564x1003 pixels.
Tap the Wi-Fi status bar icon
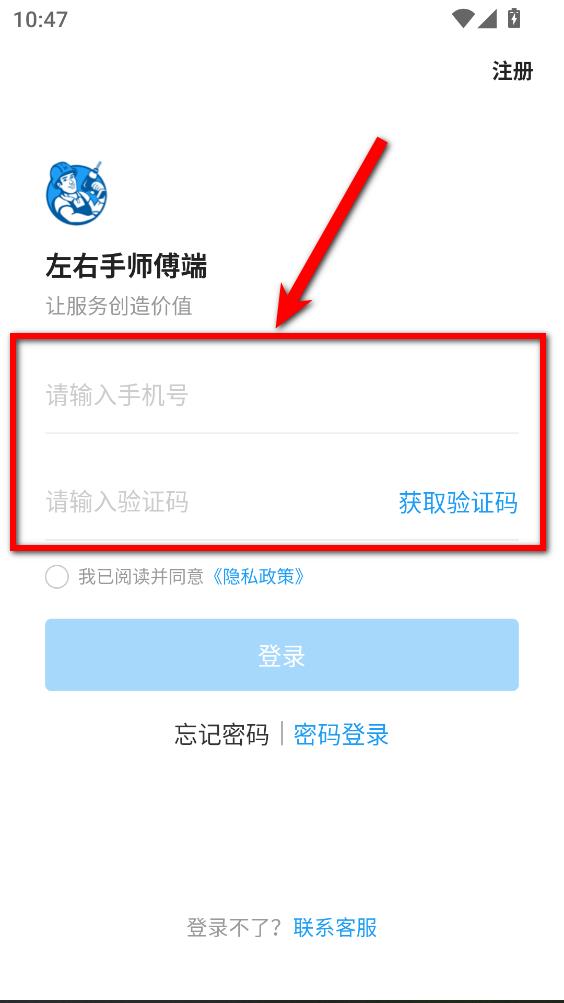(462, 19)
